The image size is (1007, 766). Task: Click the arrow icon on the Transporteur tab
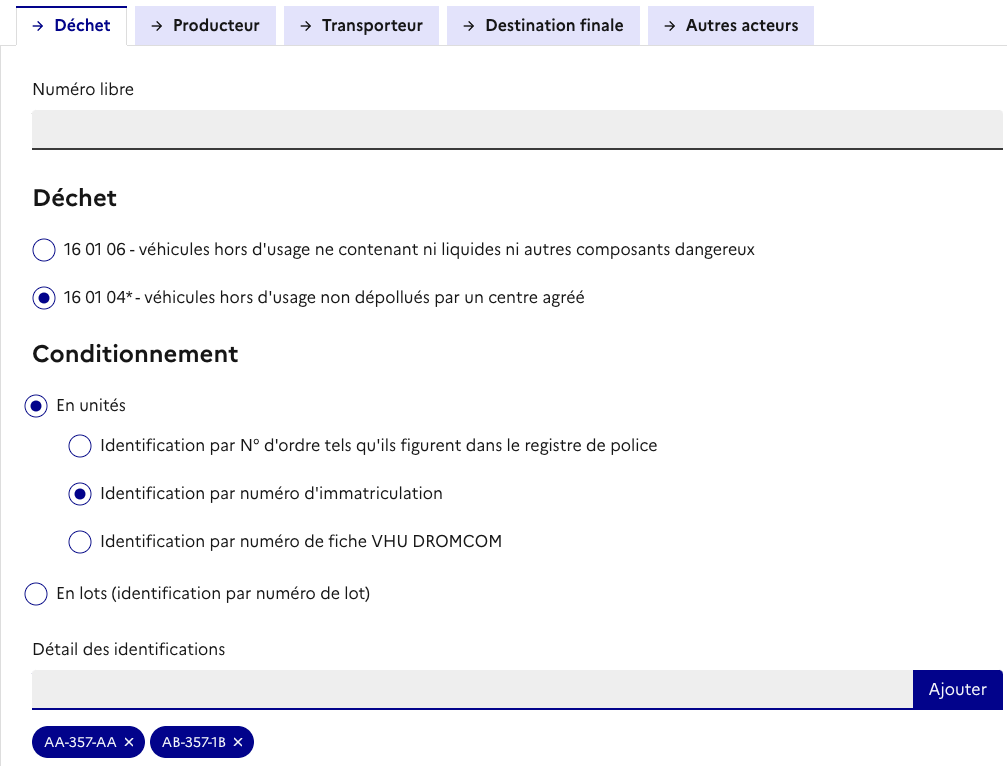click(x=306, y=26)
